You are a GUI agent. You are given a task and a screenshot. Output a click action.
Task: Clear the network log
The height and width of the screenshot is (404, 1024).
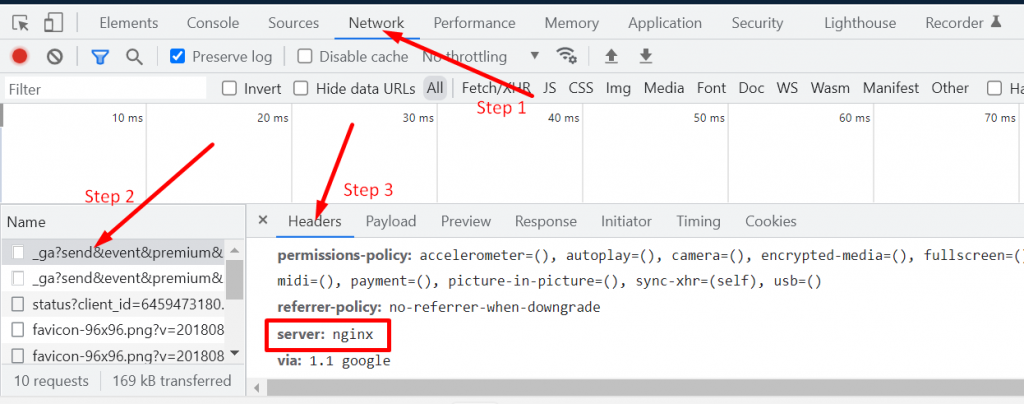[55, 57]
